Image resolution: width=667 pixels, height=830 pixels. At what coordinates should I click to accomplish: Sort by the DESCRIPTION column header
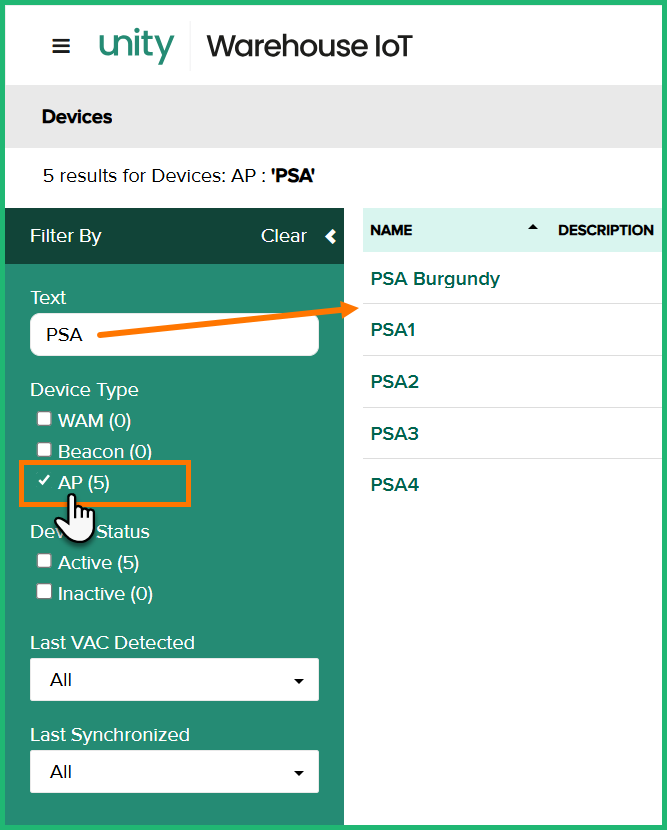pyautogui.click(x=605, y=230)
